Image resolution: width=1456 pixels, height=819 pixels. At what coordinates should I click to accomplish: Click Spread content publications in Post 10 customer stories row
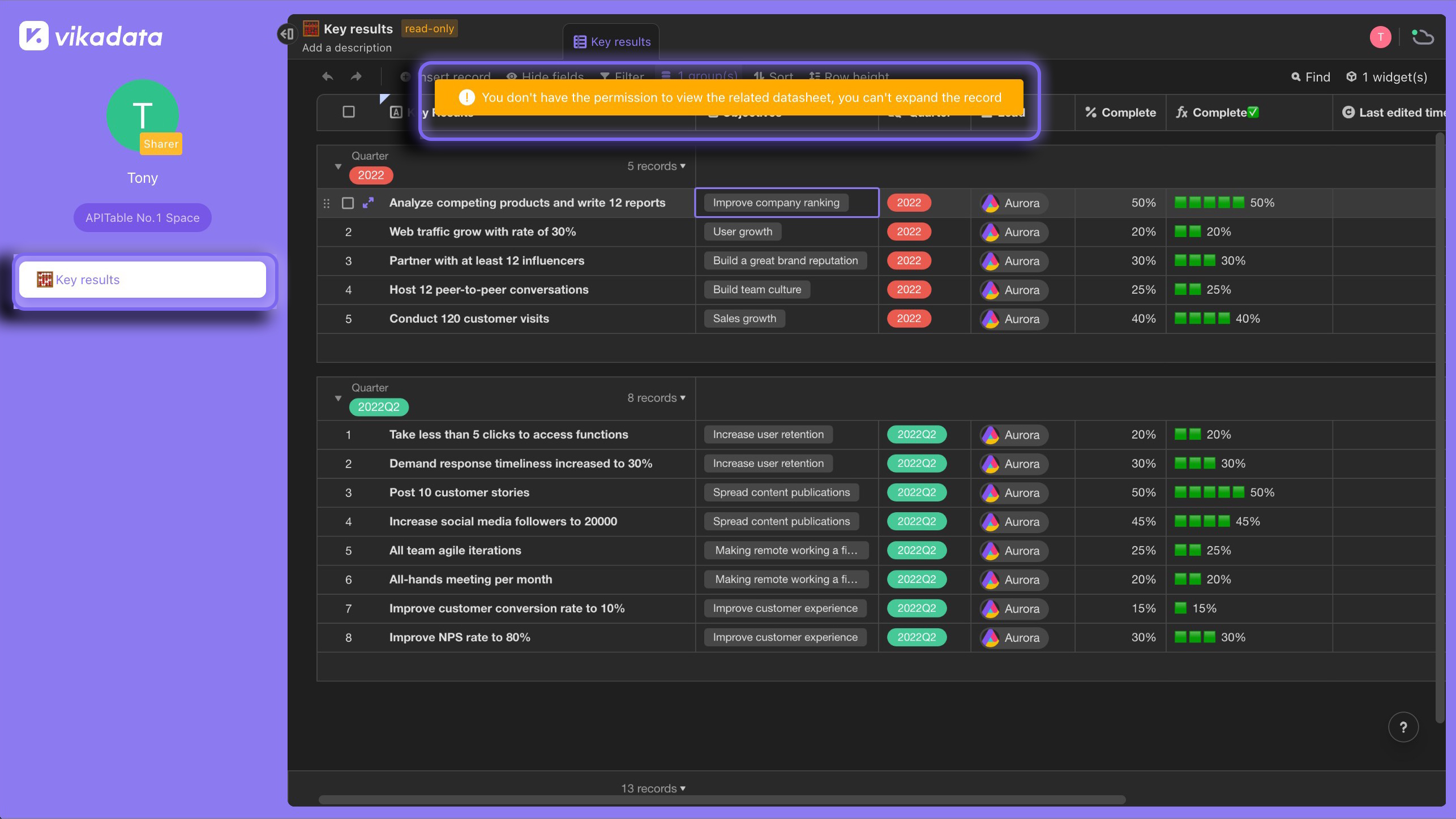(781, 492)
